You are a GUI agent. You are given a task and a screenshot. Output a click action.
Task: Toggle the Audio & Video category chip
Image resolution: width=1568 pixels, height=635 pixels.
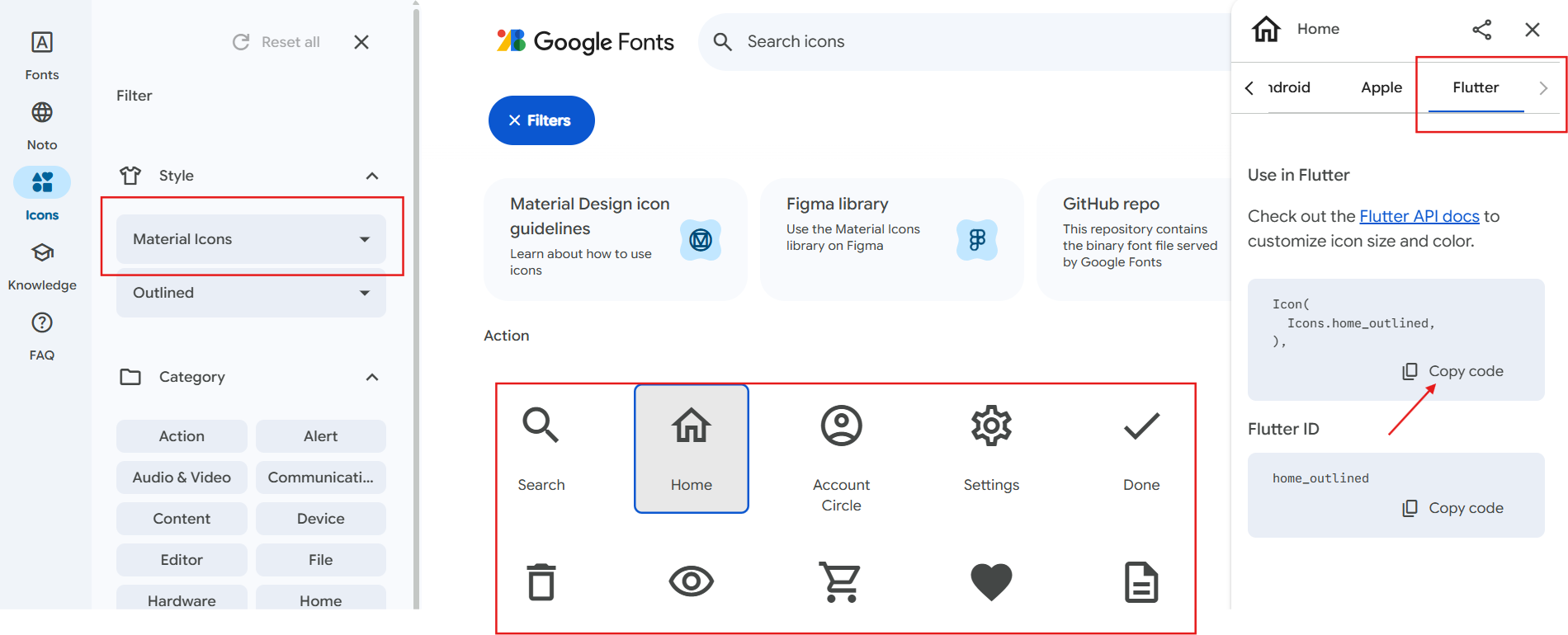(182, 477)
